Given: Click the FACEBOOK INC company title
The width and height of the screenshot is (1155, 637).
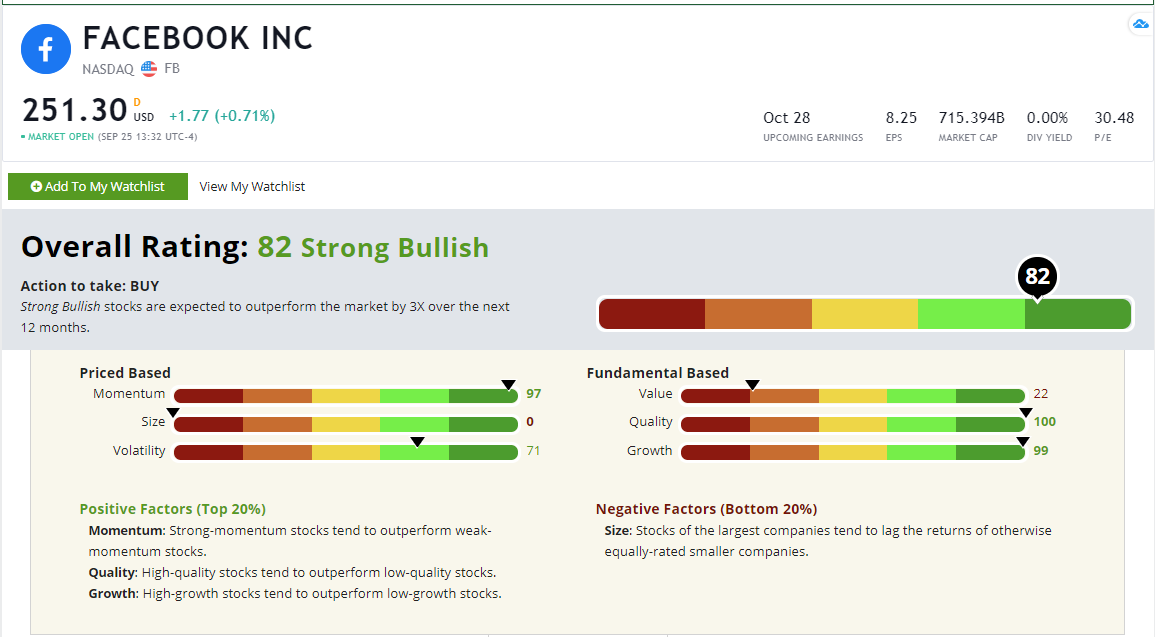Looking at the screenshot, I should (197, 38).
